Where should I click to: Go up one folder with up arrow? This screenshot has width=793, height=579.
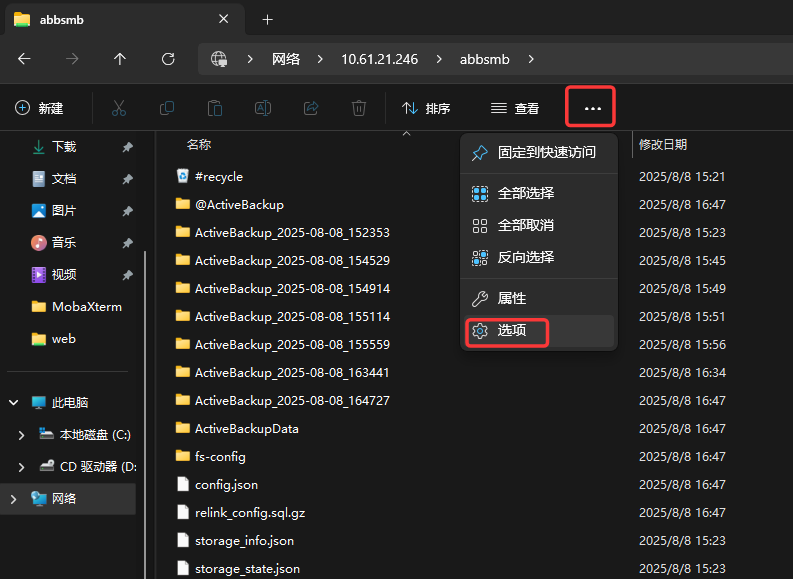120,59
